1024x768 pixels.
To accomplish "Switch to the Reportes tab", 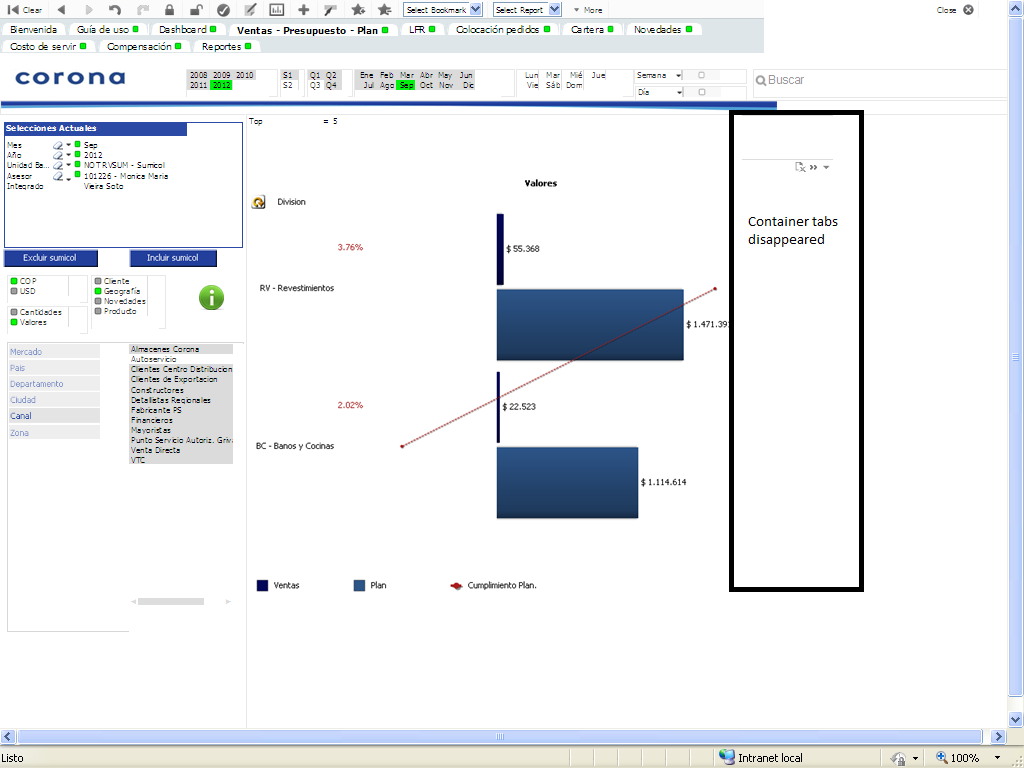I will (x=227, y=46).
